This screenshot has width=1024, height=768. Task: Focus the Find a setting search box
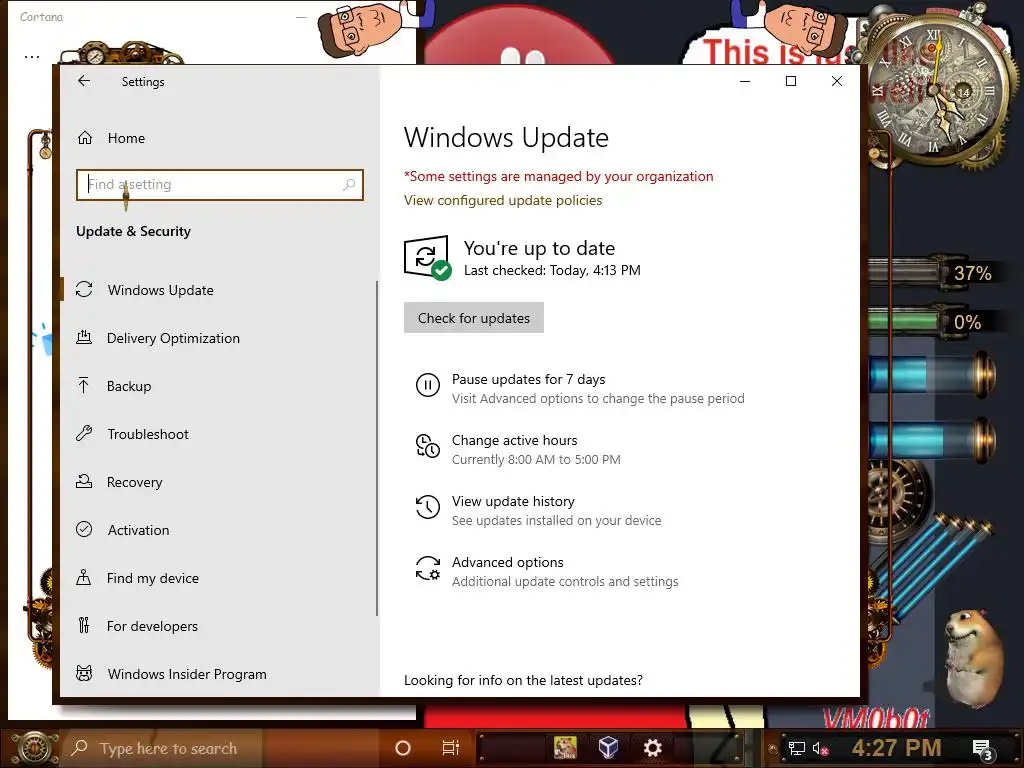(219, 185)
